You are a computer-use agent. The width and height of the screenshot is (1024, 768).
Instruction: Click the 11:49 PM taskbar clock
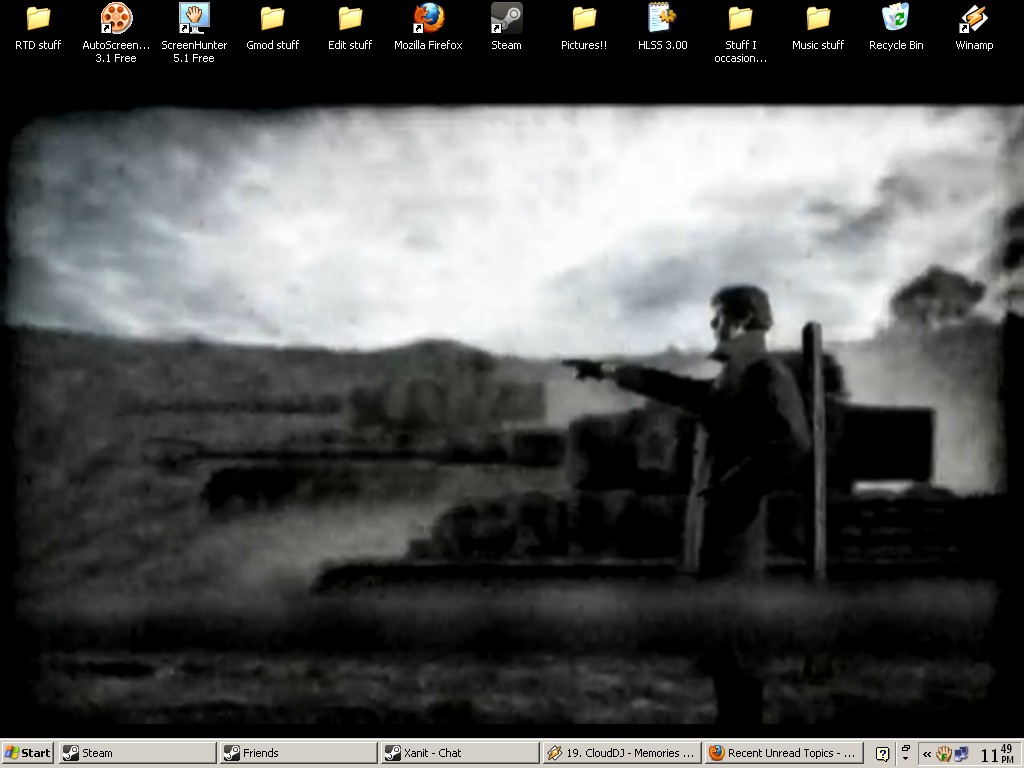[x=997, y=754]
